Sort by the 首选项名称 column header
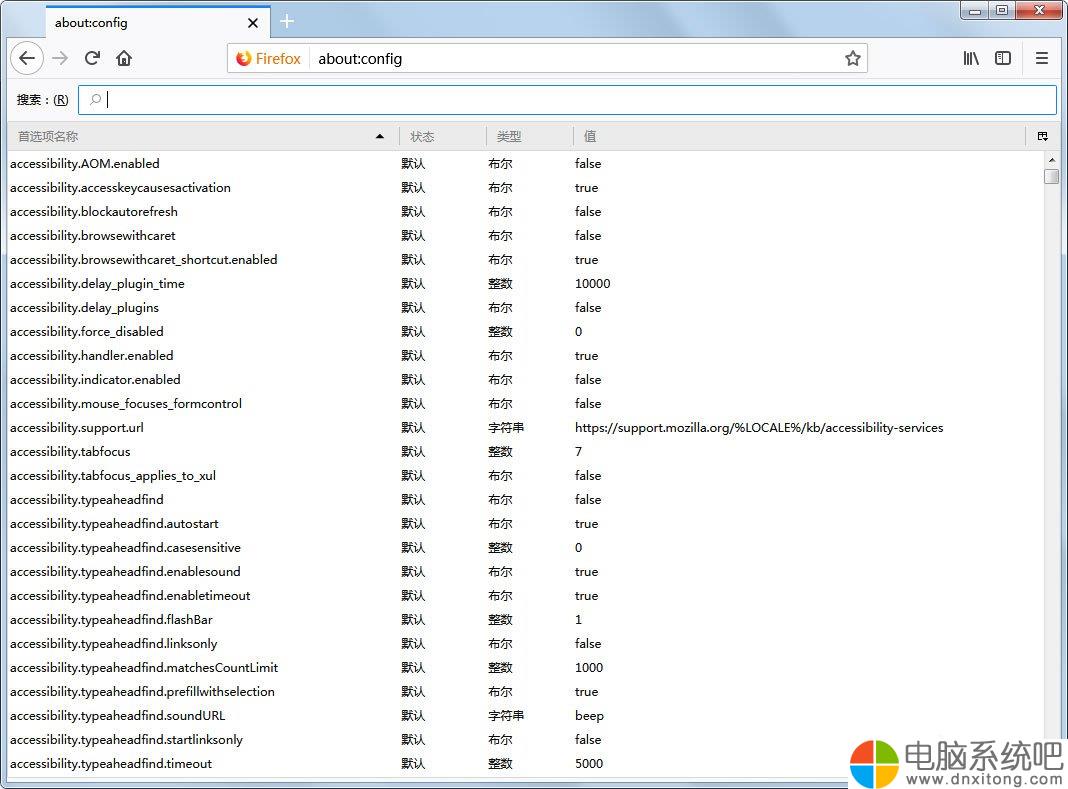Image resolution: width=1068 pixels, height=789 pixels. [x=201, y=136]
